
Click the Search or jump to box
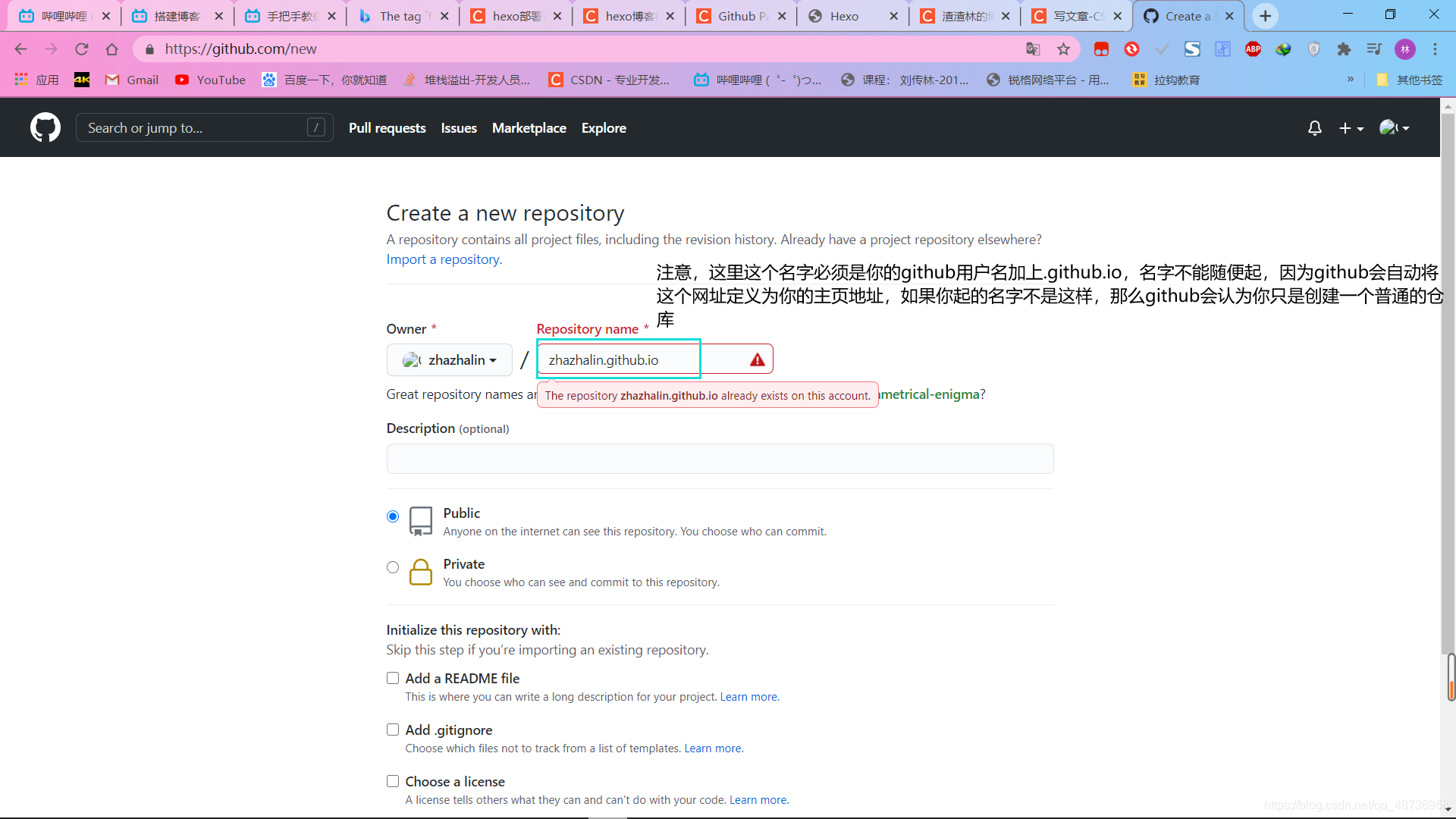click(x=204, y=128)
